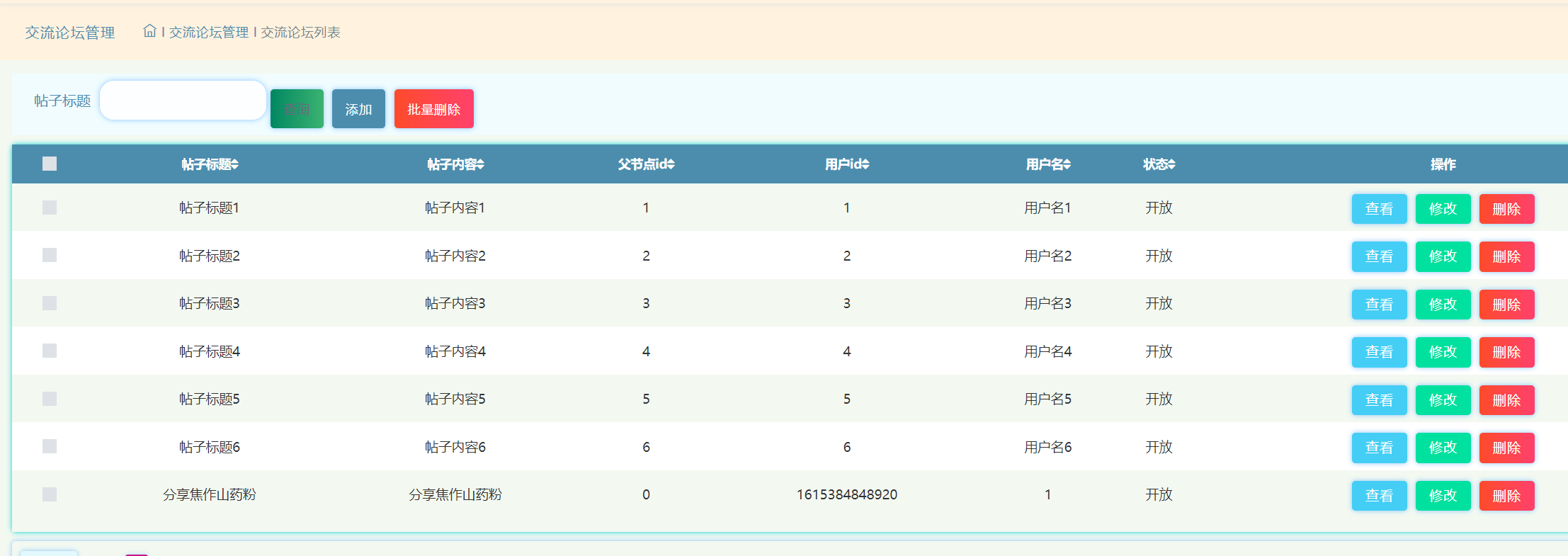Sort by 状态 column arrows

point(1171,164)
